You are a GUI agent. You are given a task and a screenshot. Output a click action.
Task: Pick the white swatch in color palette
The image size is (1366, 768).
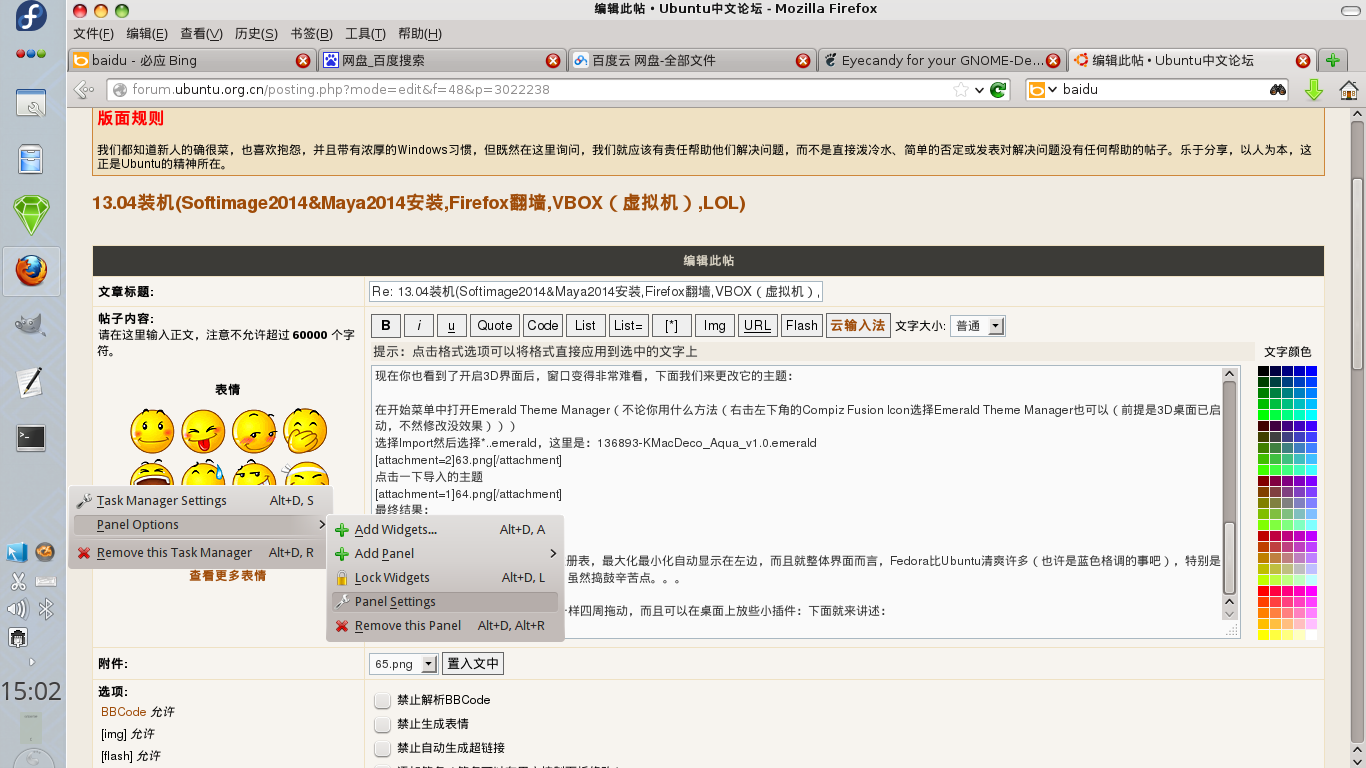[1311, 635]
